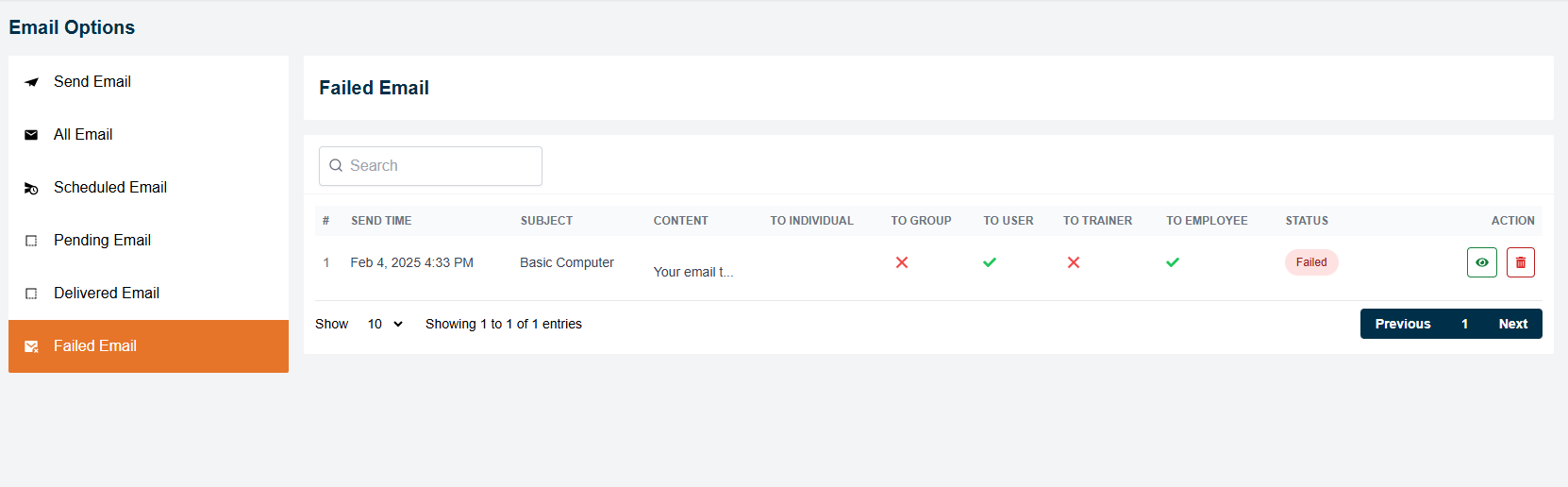Click the Delivered Email sidebar icon
This screenshot has height=487, width=1568.
pyautogui.click(x=31, y=294)
